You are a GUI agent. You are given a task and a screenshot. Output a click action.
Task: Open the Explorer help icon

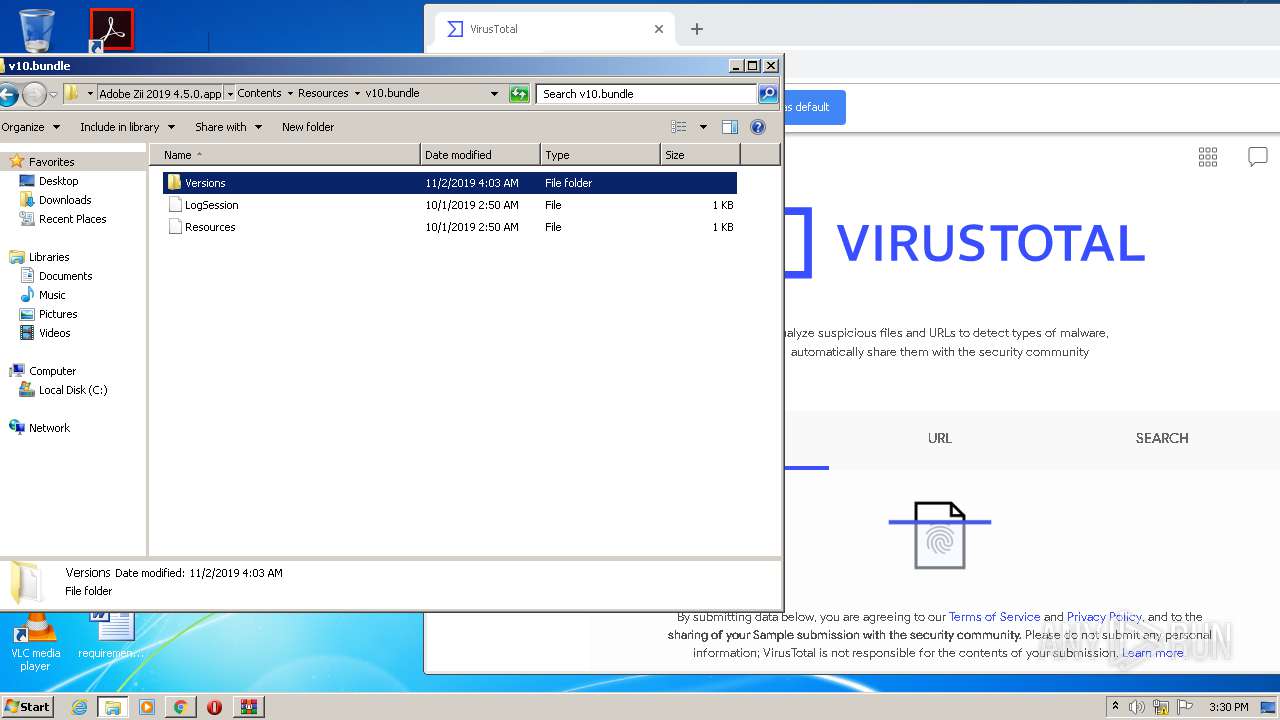point(758,127)
